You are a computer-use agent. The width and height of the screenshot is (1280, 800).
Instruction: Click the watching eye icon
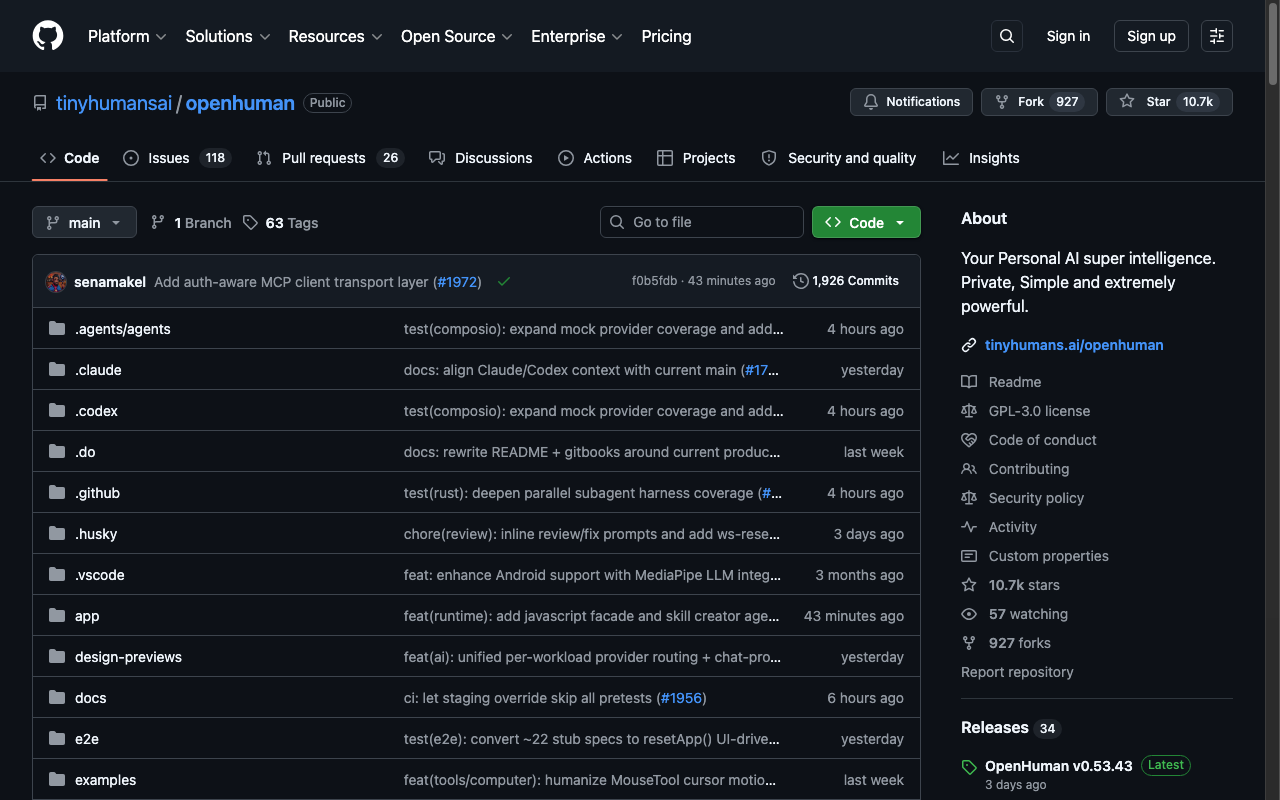[969, 614]
